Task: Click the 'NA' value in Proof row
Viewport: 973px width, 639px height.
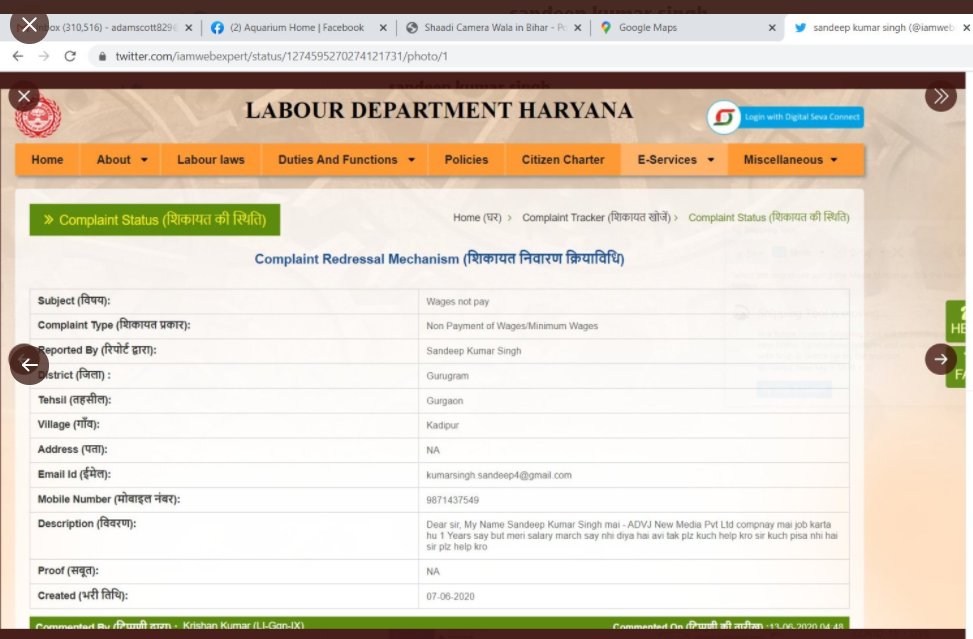Action: pyautogui.click(x=433, y=571)
